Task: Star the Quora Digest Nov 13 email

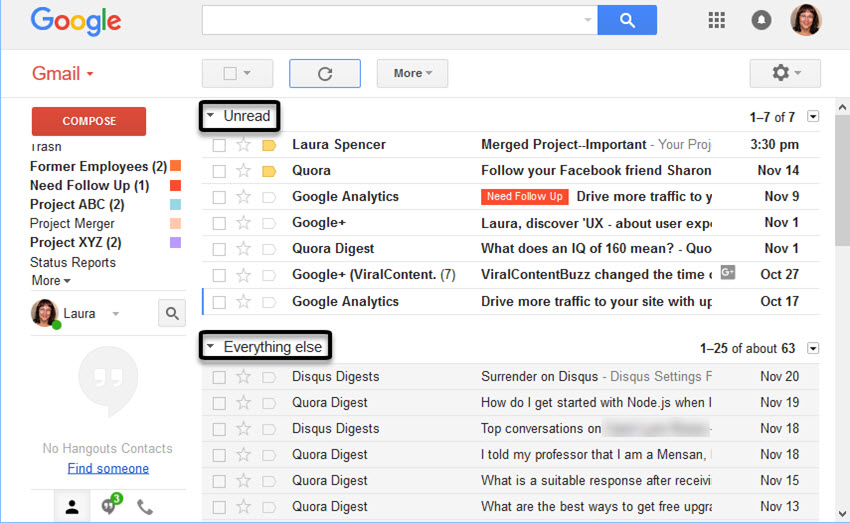Action: click(243, 507)
